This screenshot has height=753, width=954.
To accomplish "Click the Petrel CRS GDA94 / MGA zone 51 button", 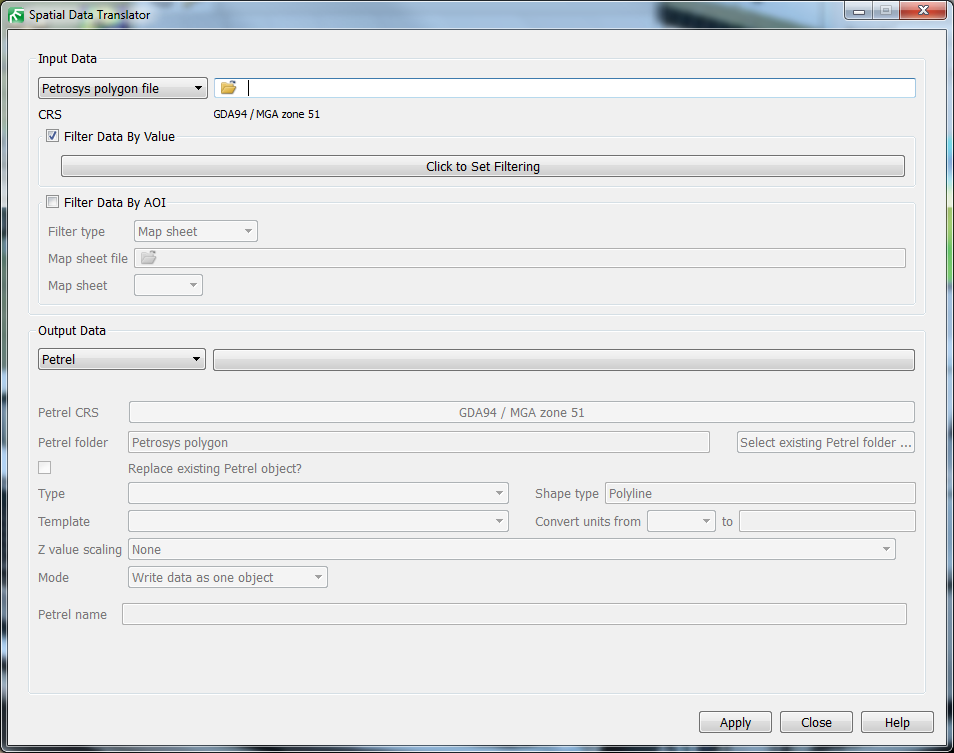I will point(521,412).
